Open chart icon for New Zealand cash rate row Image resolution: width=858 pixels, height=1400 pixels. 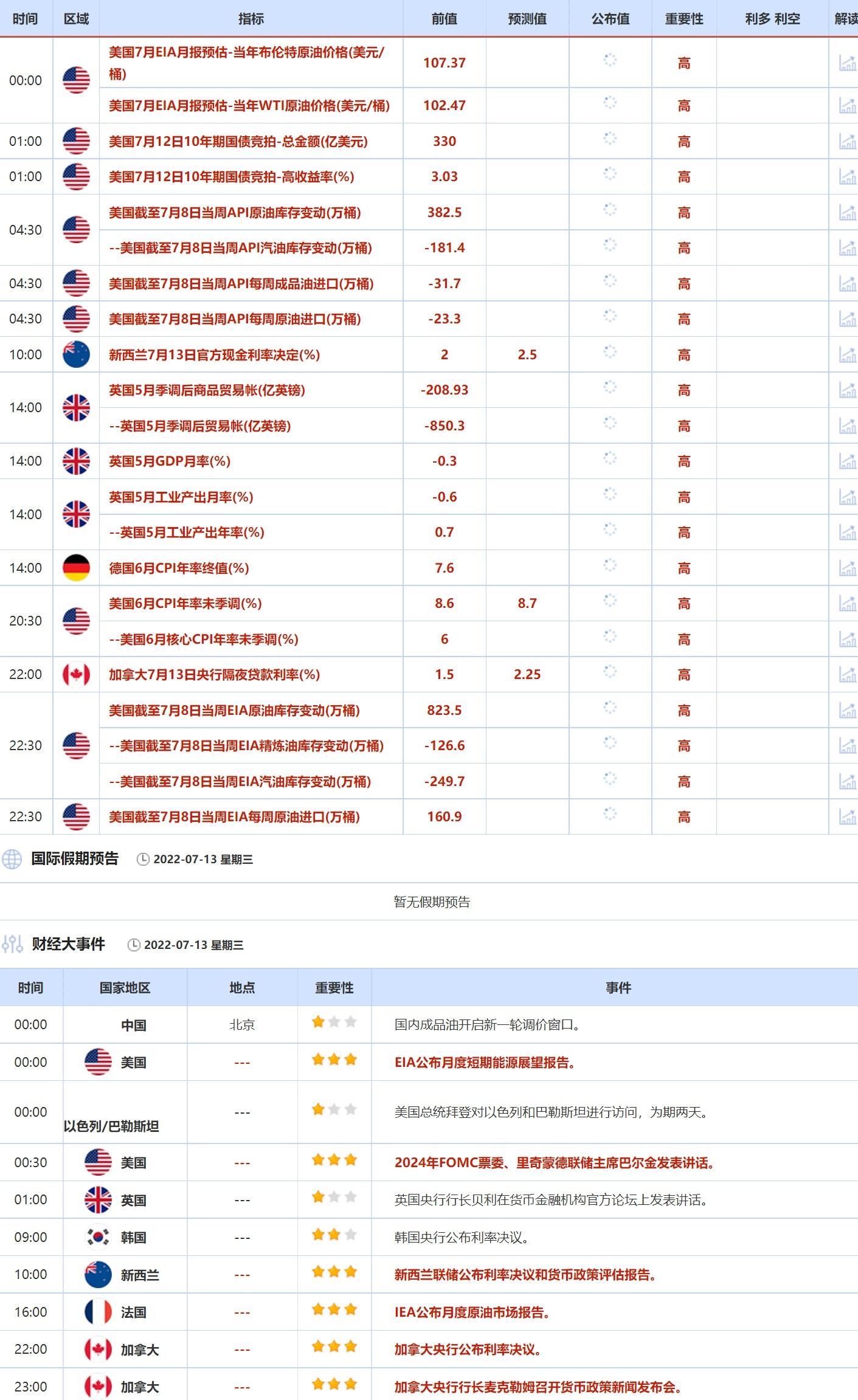coord(847,354)
